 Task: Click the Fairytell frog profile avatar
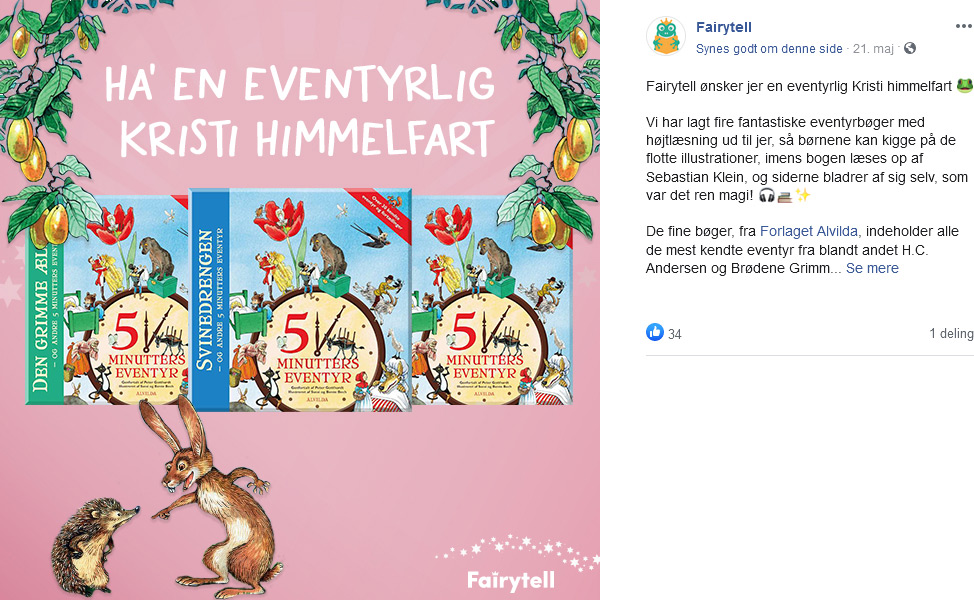[666, 37]
